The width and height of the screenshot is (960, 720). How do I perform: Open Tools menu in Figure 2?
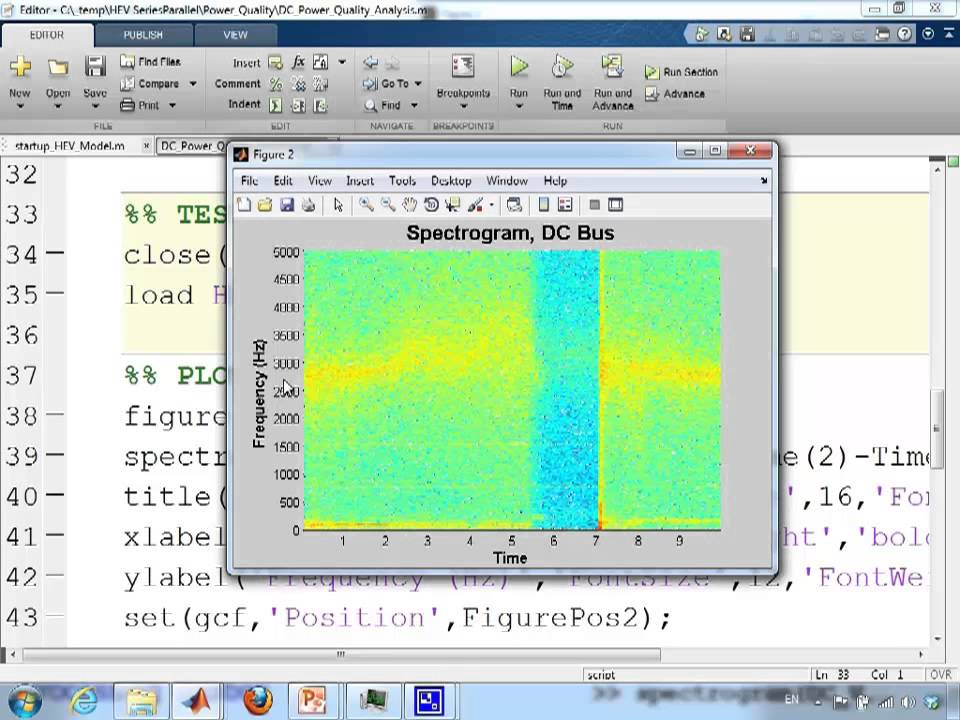pos(402,181)
